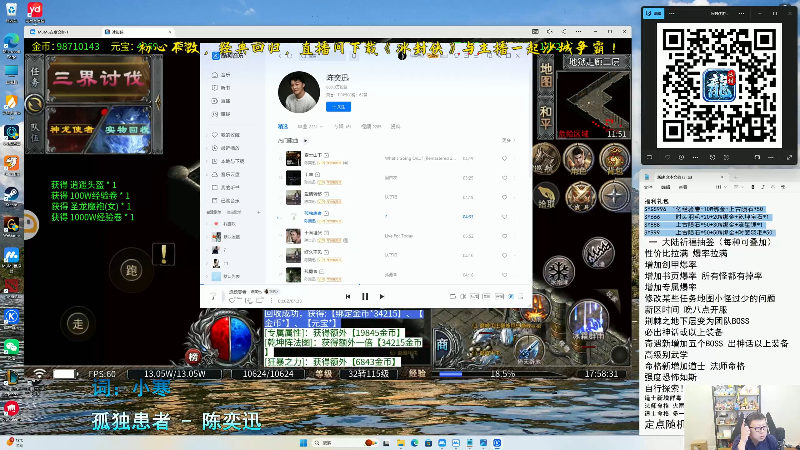This screenshot has width=800, height=450.
Task: Click the 拾取 pick-up icon
Action: coord(546,195)
